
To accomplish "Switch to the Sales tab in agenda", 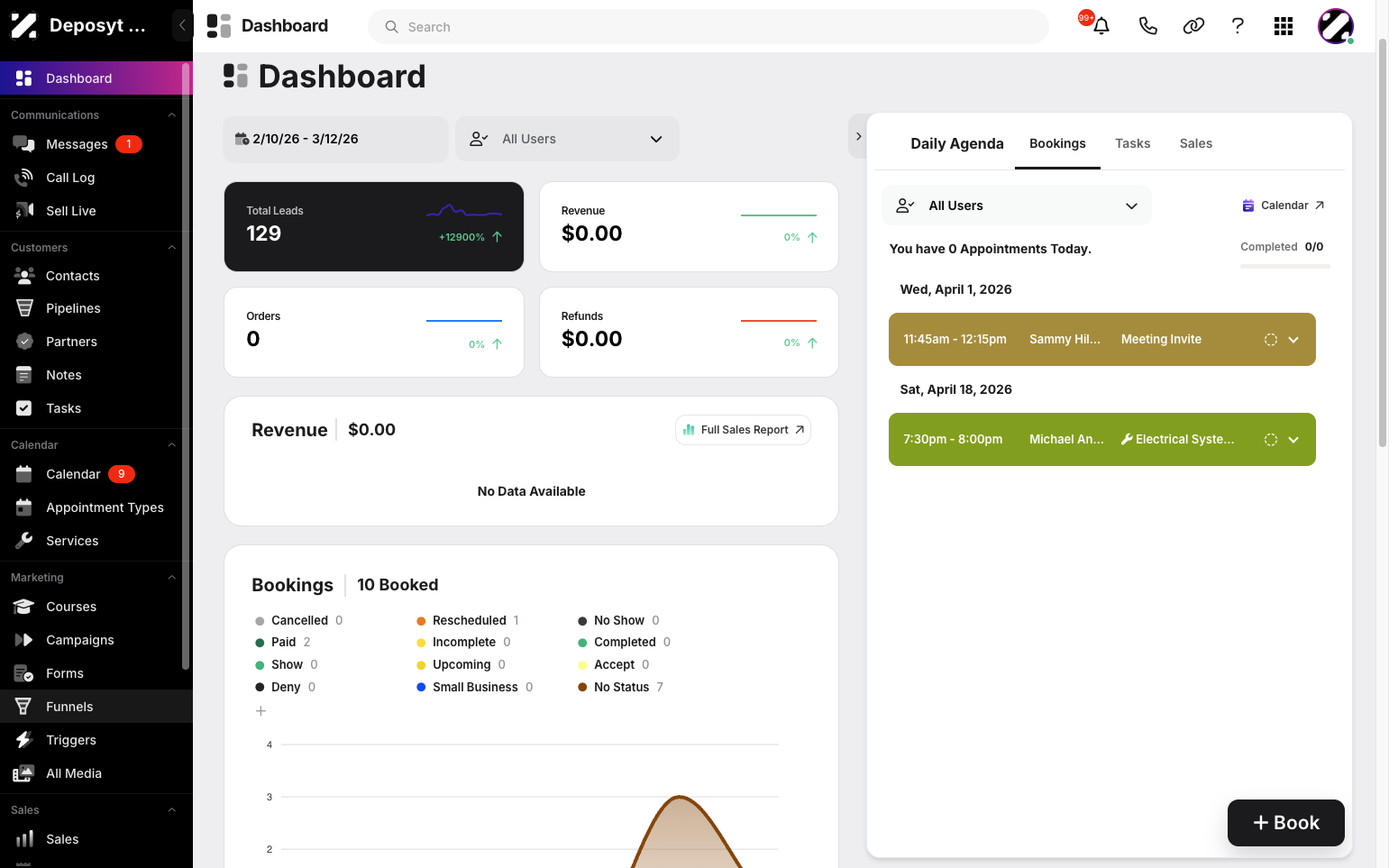I will tap(1195, 143).
